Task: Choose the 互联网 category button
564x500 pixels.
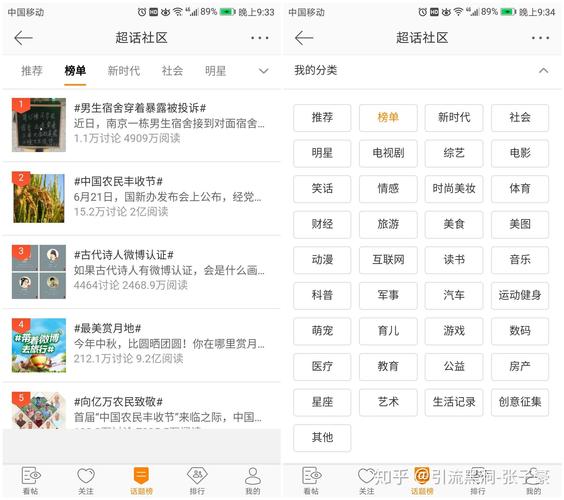Action: tap(388, 260)
